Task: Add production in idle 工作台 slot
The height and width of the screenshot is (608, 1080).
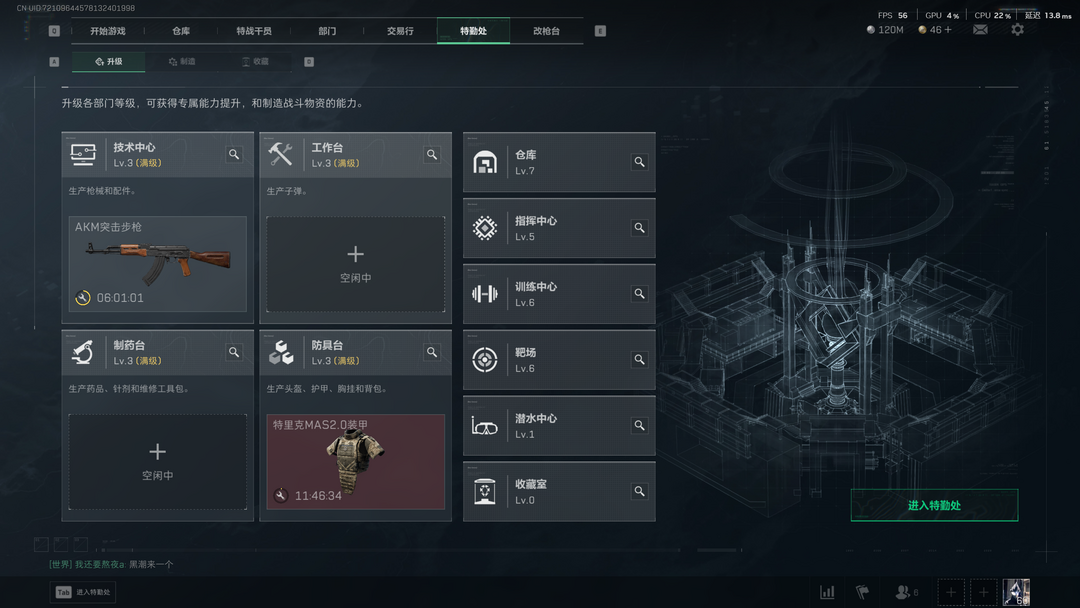Action: tap(355, 264)
